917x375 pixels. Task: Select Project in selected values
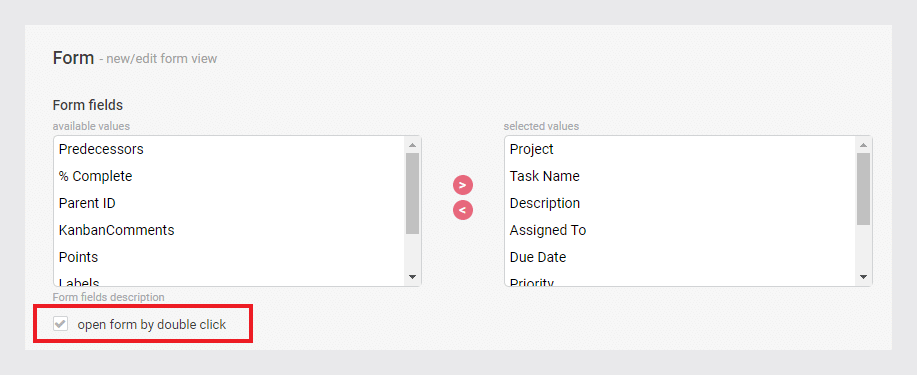coord(680,149)
